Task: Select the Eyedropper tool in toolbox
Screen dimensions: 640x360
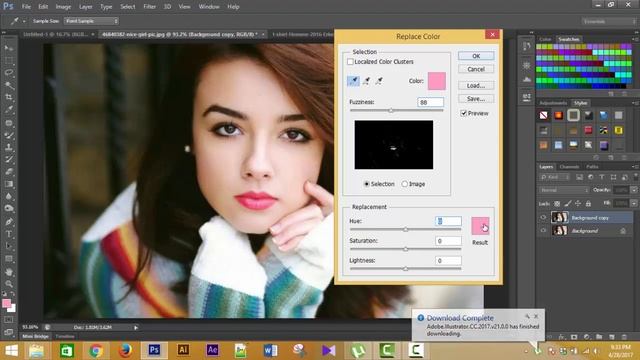Action: click(9, 109)
